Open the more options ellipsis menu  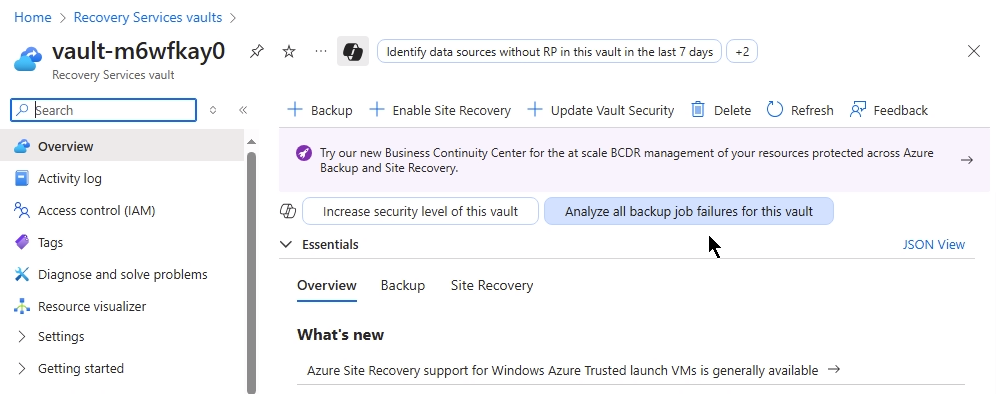321,51
